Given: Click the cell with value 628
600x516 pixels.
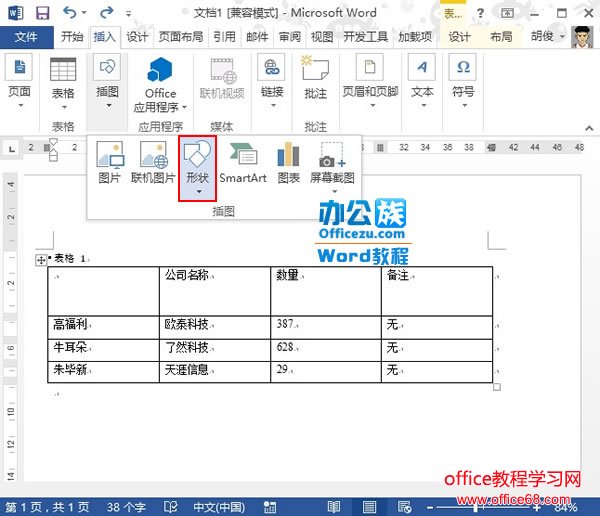Looking at the screenshot, I should point(326,350).
